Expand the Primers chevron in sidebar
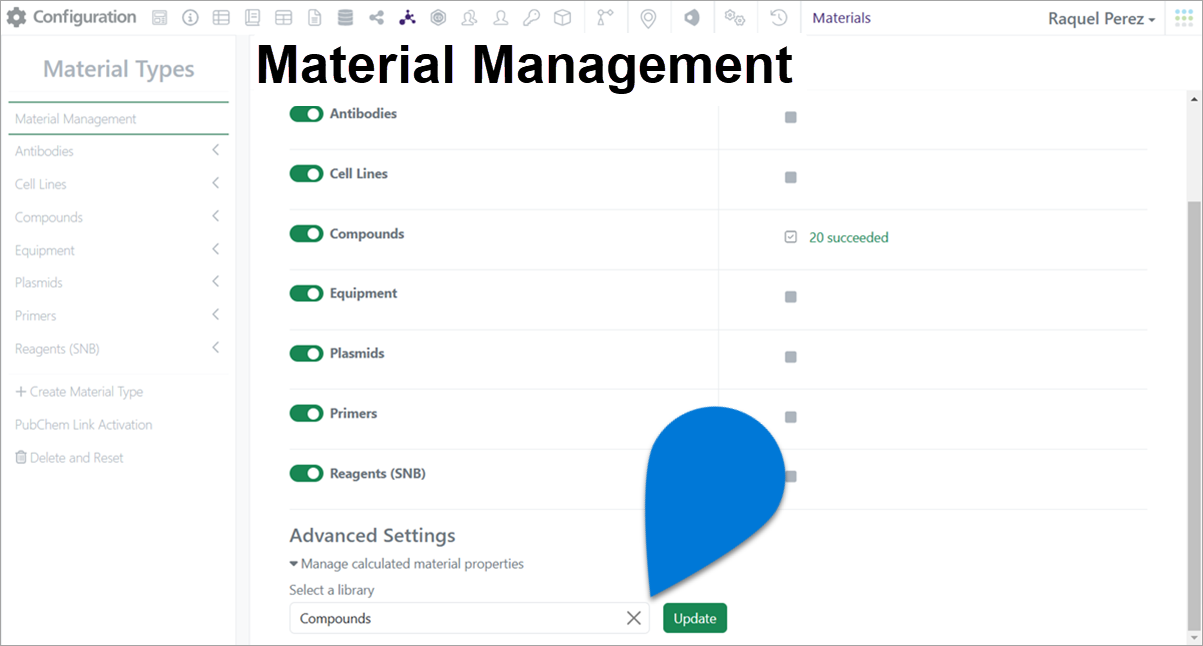 [216, 315]
